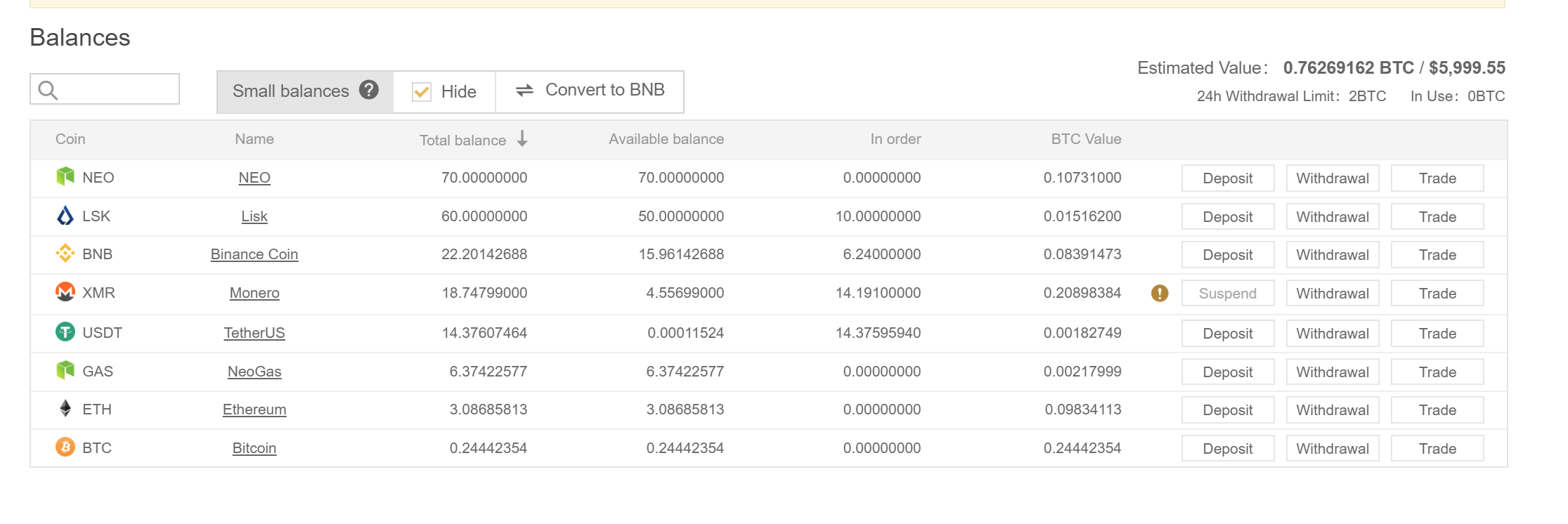Open the TetherUS name link

[254, 333]
